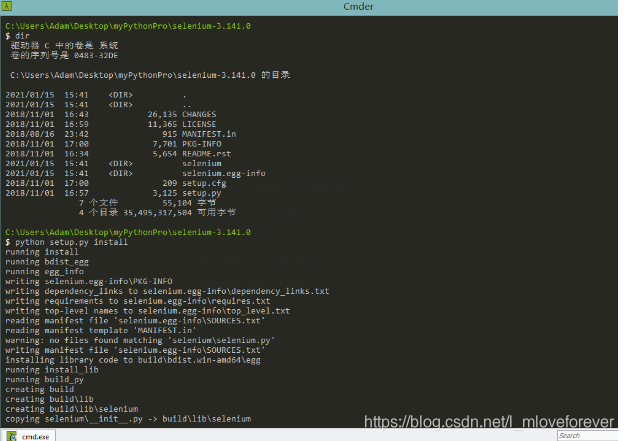Click the setup.py file entry in listing
This screenshot has width=625, height=441.
(x=202, y=193)
